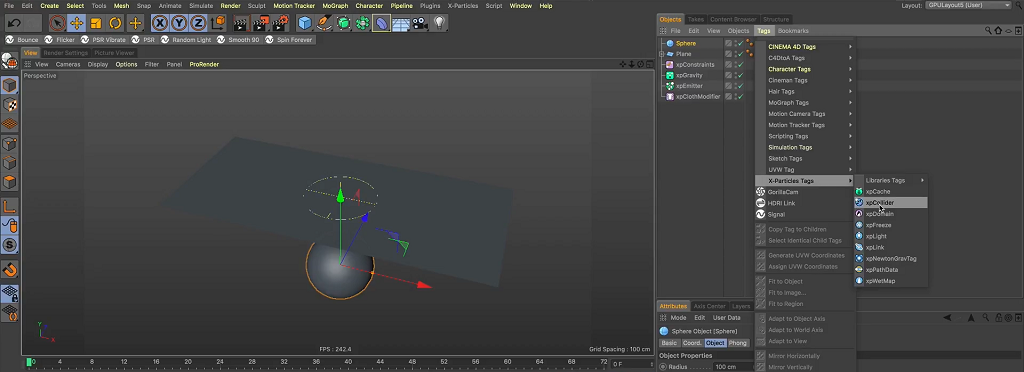Switch to Texture mode checker cube
The width and height of the screenshot is (1024, 372).
tap(9, 105)
